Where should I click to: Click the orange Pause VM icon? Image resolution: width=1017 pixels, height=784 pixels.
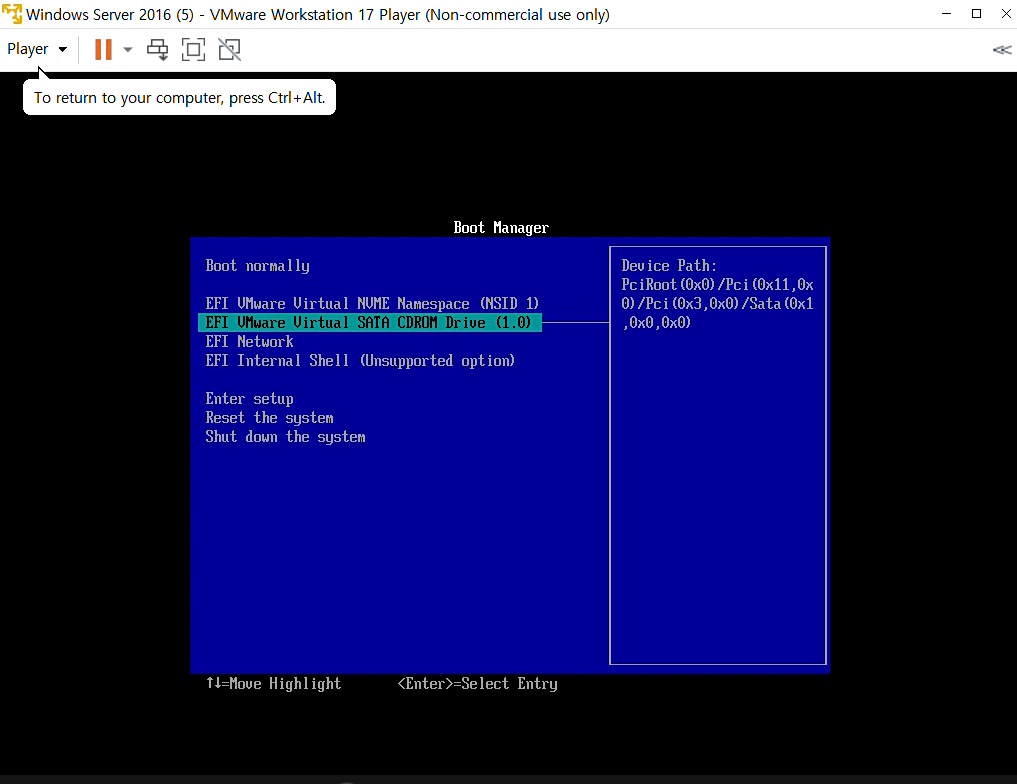tap(103, 49)
